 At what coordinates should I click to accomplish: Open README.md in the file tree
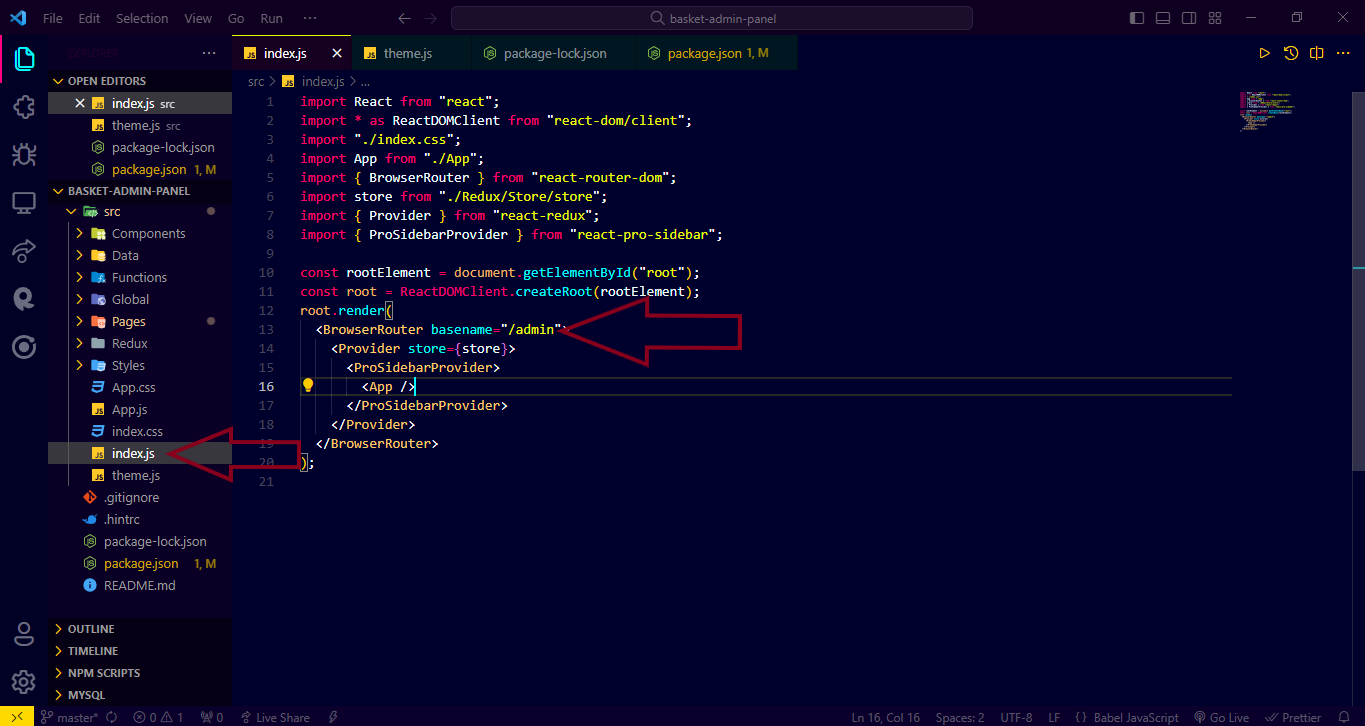coord(139,586)
